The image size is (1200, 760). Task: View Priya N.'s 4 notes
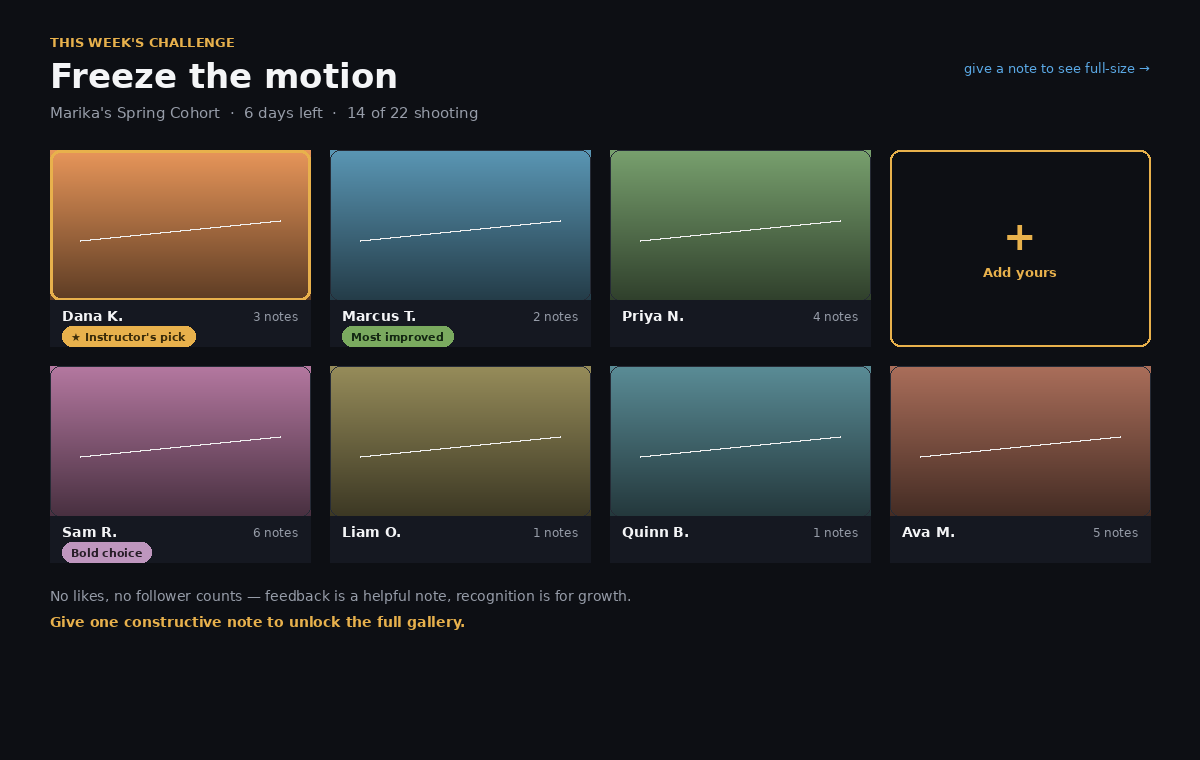click(x=835, y=317)
